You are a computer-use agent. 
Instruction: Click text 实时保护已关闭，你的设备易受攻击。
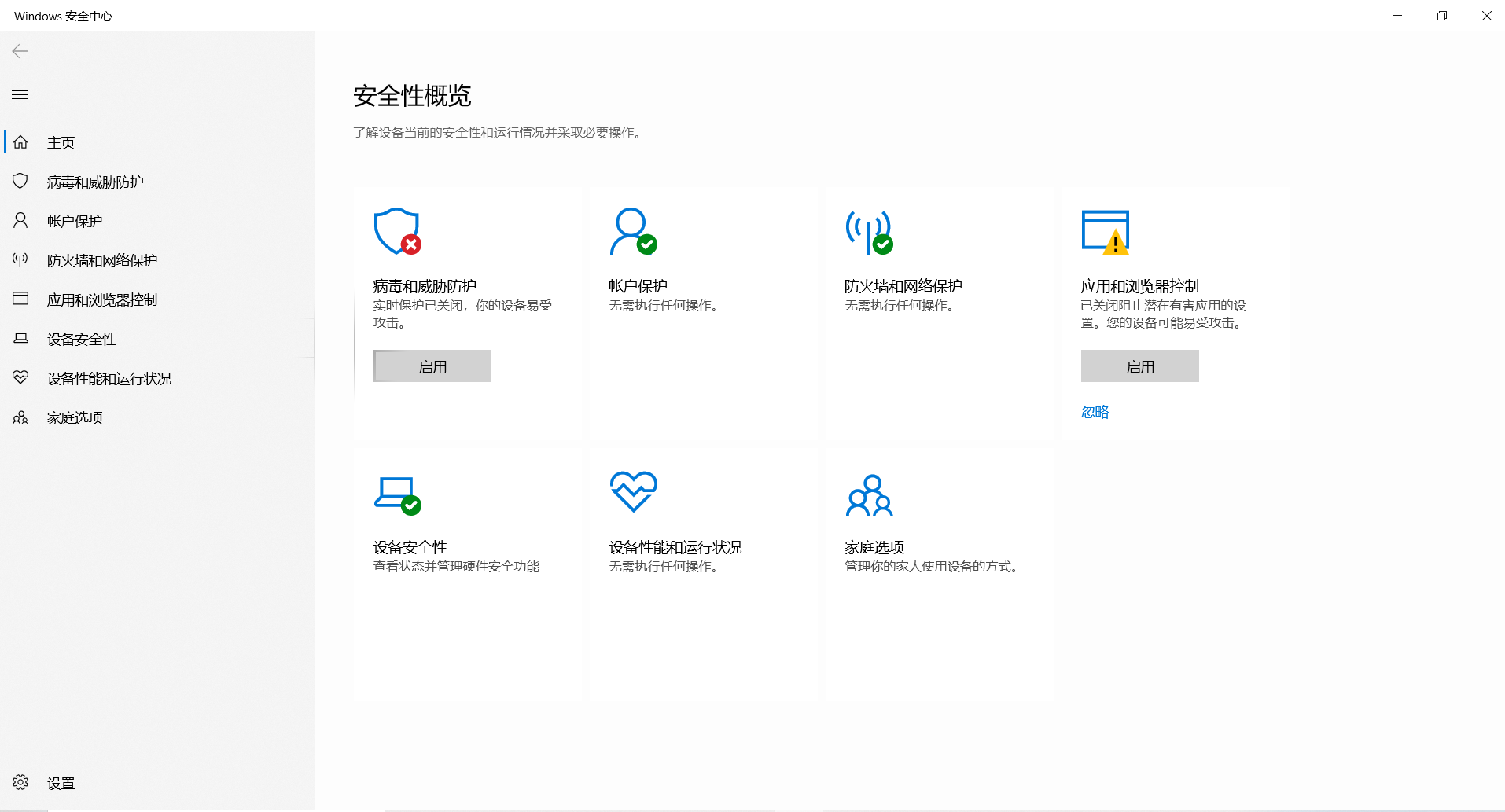pos(463,314)
